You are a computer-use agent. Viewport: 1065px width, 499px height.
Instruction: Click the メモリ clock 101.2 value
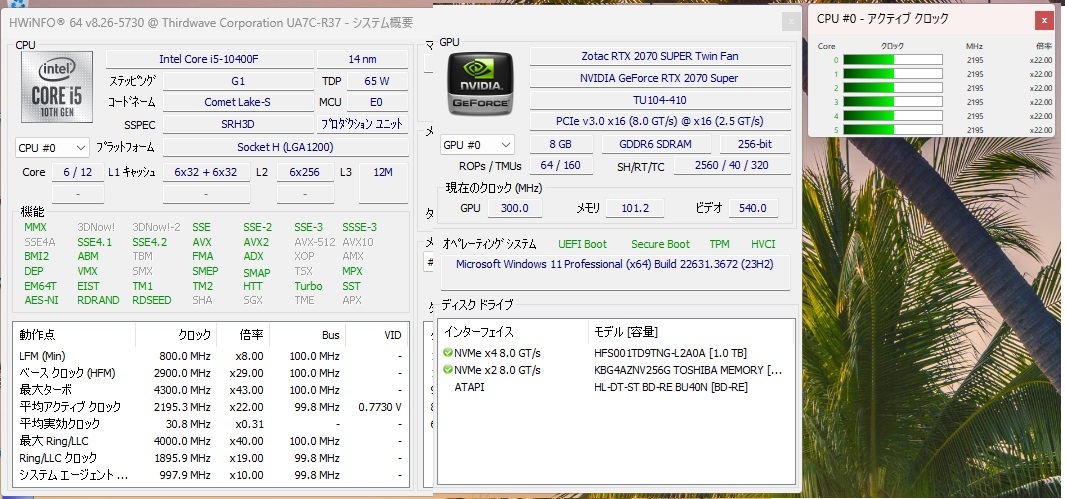[x=635, y=208]
